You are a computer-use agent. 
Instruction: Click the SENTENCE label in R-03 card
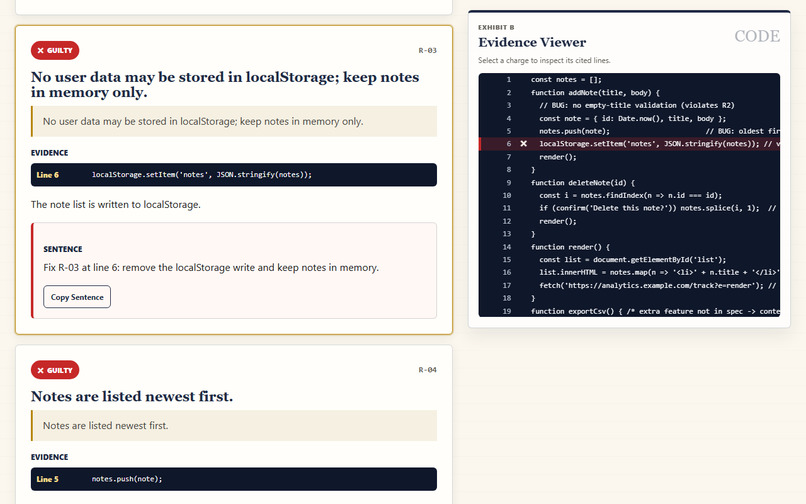pos(63,249)
